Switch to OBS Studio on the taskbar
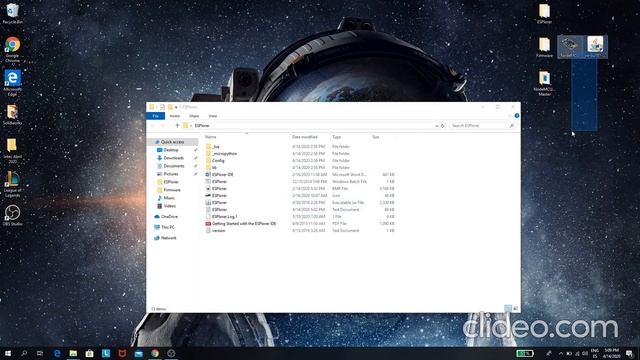Viewport: 640px width, 360px height. click(171, 353)
